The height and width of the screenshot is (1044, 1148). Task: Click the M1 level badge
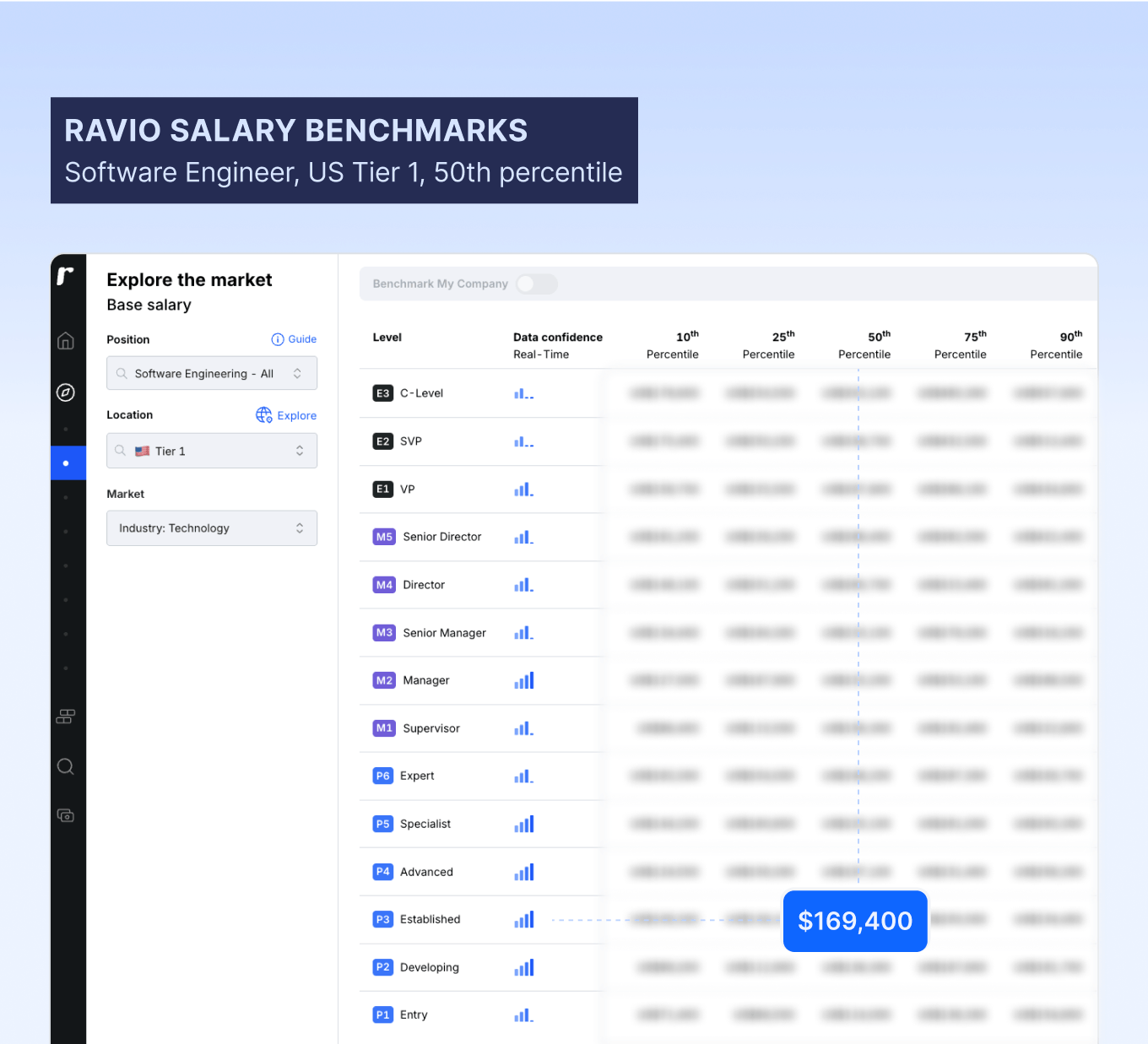pyautogui.click(x=384, y=728)
